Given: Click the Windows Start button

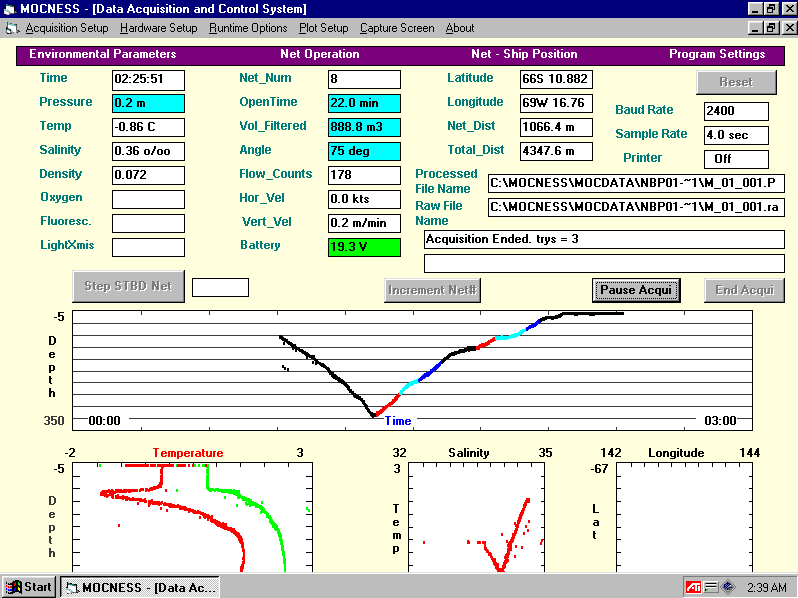Looking at the screenshot, I should click(30, 587).
